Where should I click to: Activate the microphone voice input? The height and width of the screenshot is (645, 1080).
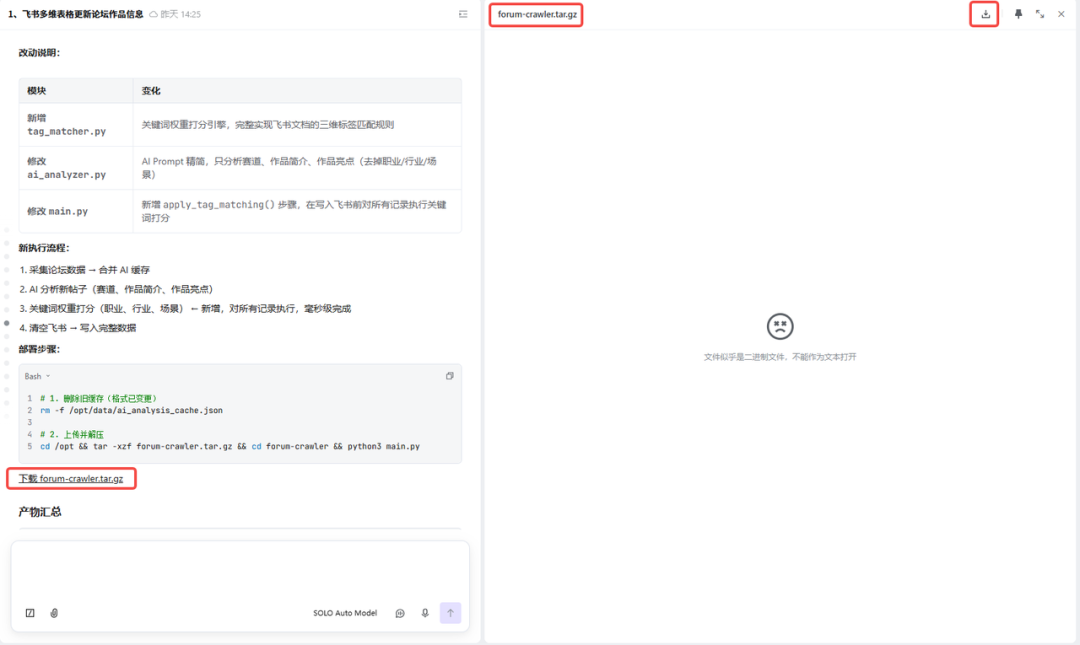(x=425, y=613)
